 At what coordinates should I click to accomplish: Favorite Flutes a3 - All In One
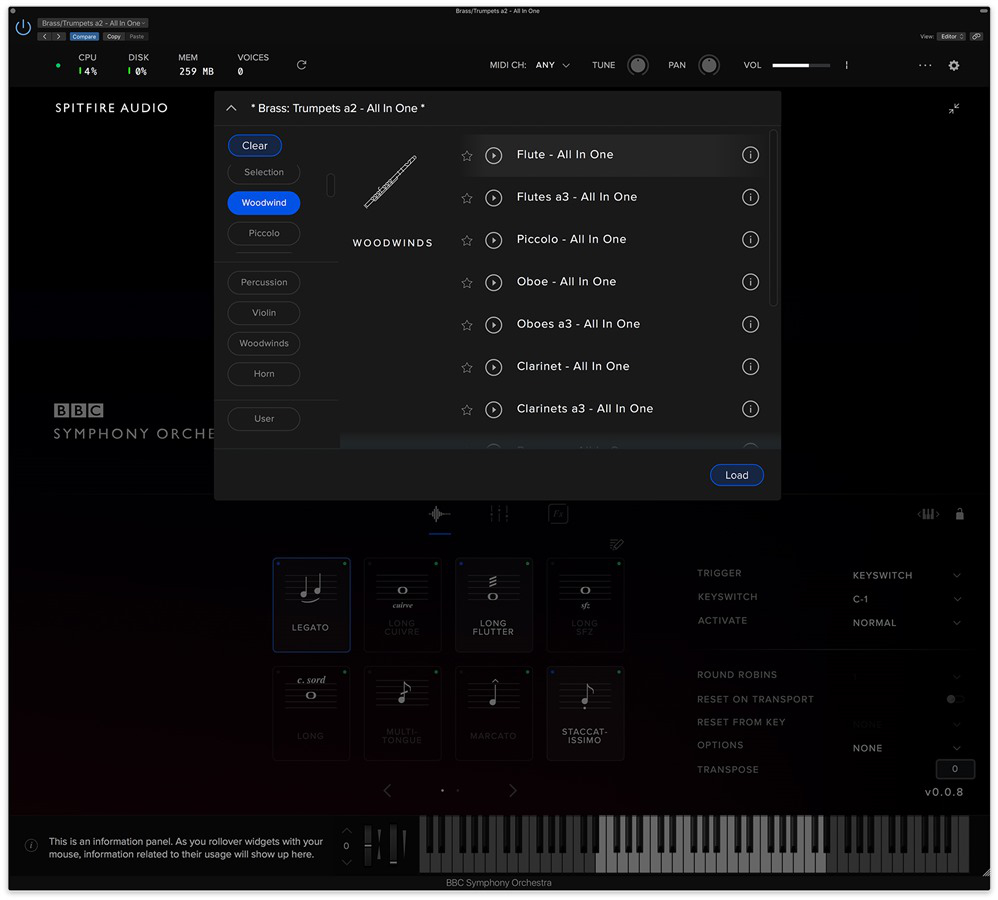point(467,198)
